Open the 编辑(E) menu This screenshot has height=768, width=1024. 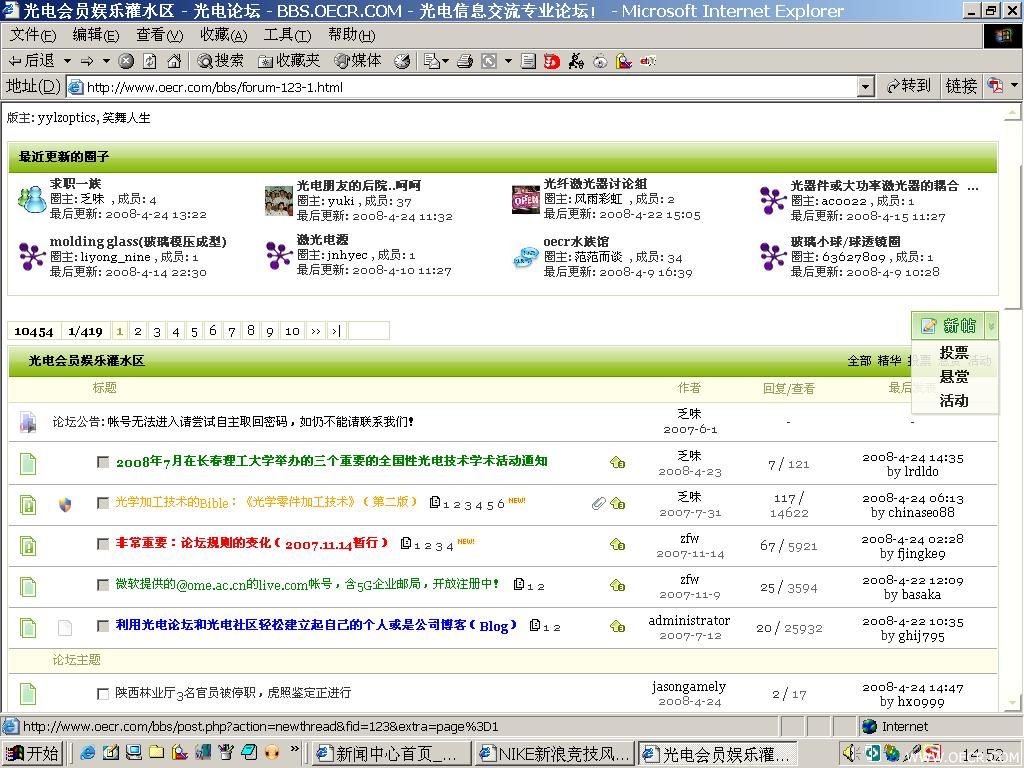click(95, 35)
